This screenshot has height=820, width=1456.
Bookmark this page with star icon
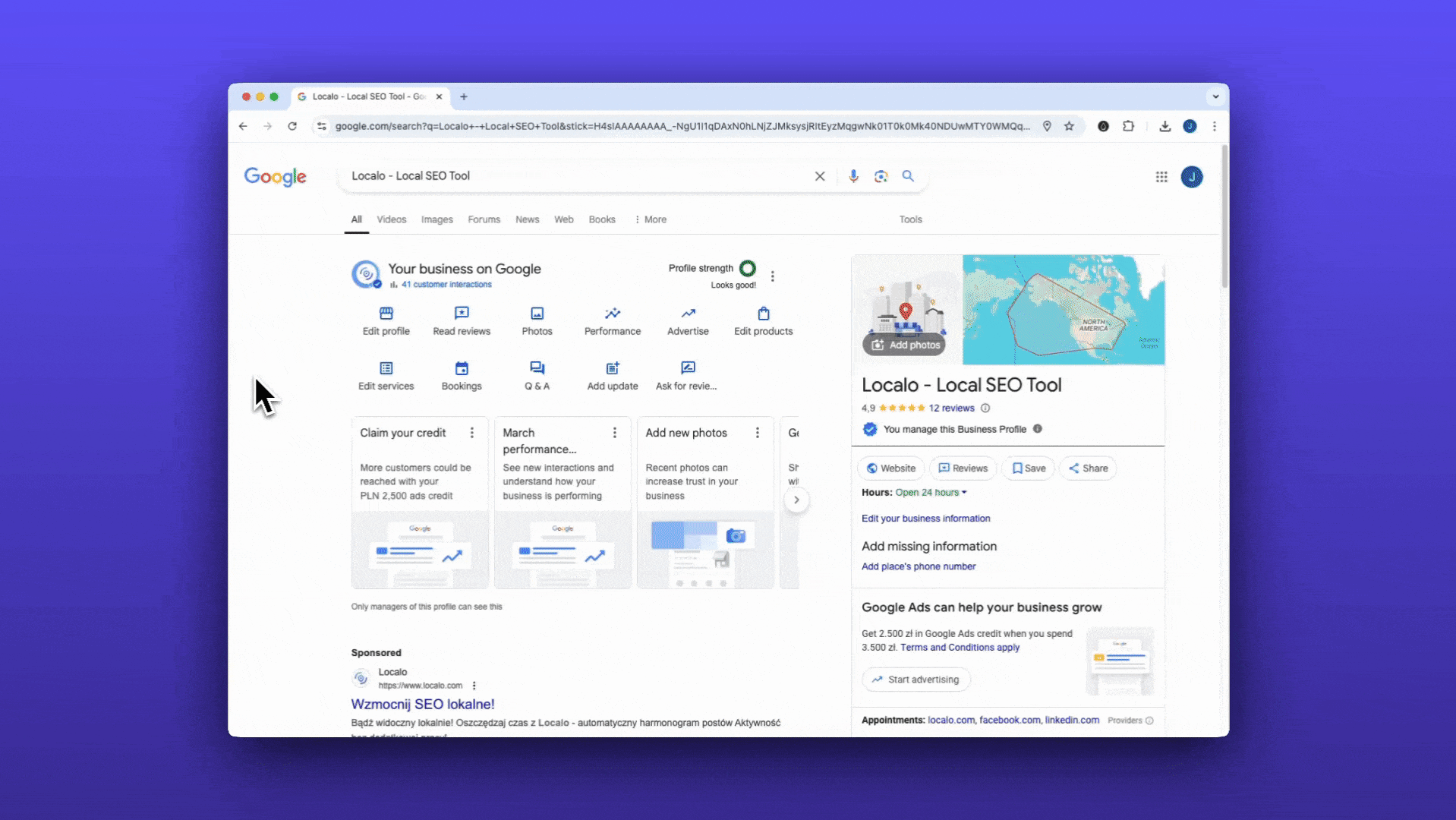click(x=1069, y=126)
